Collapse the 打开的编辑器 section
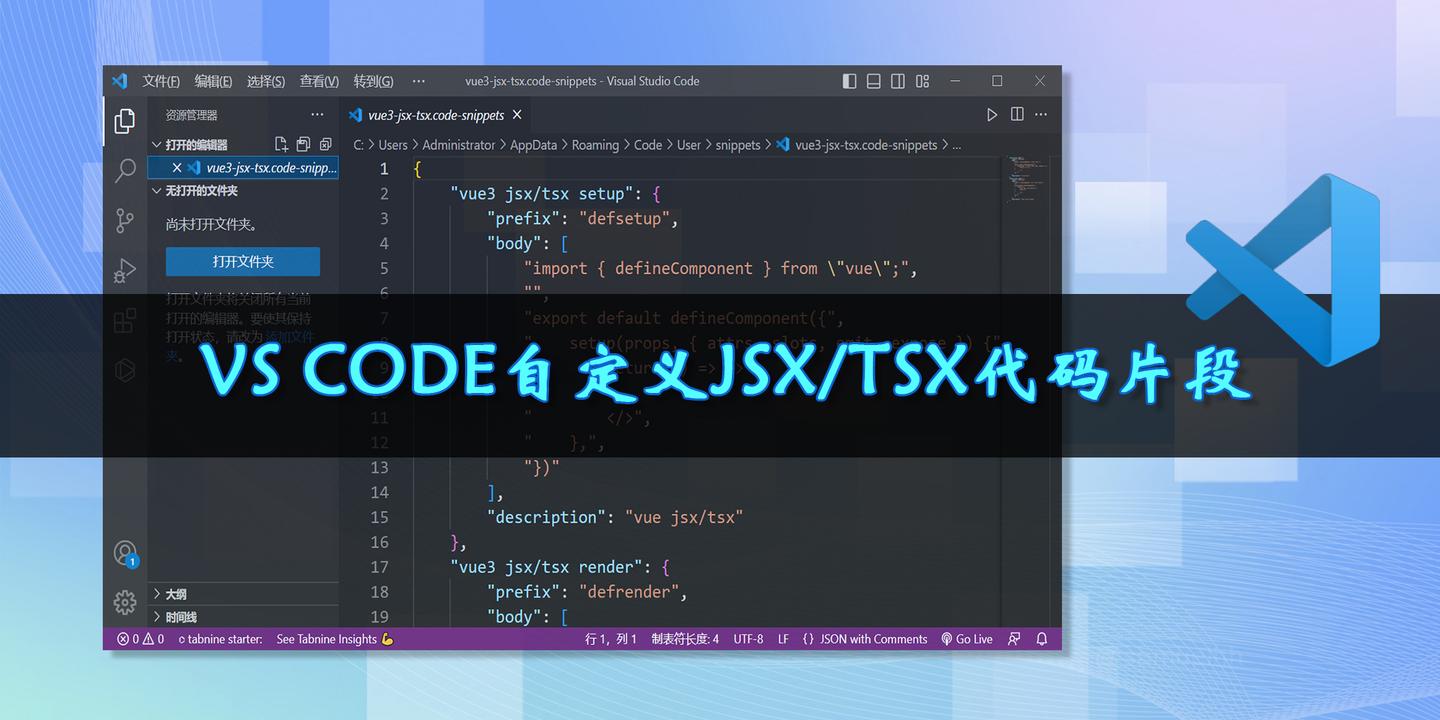1440x720 pixels. tap(157, 144)
